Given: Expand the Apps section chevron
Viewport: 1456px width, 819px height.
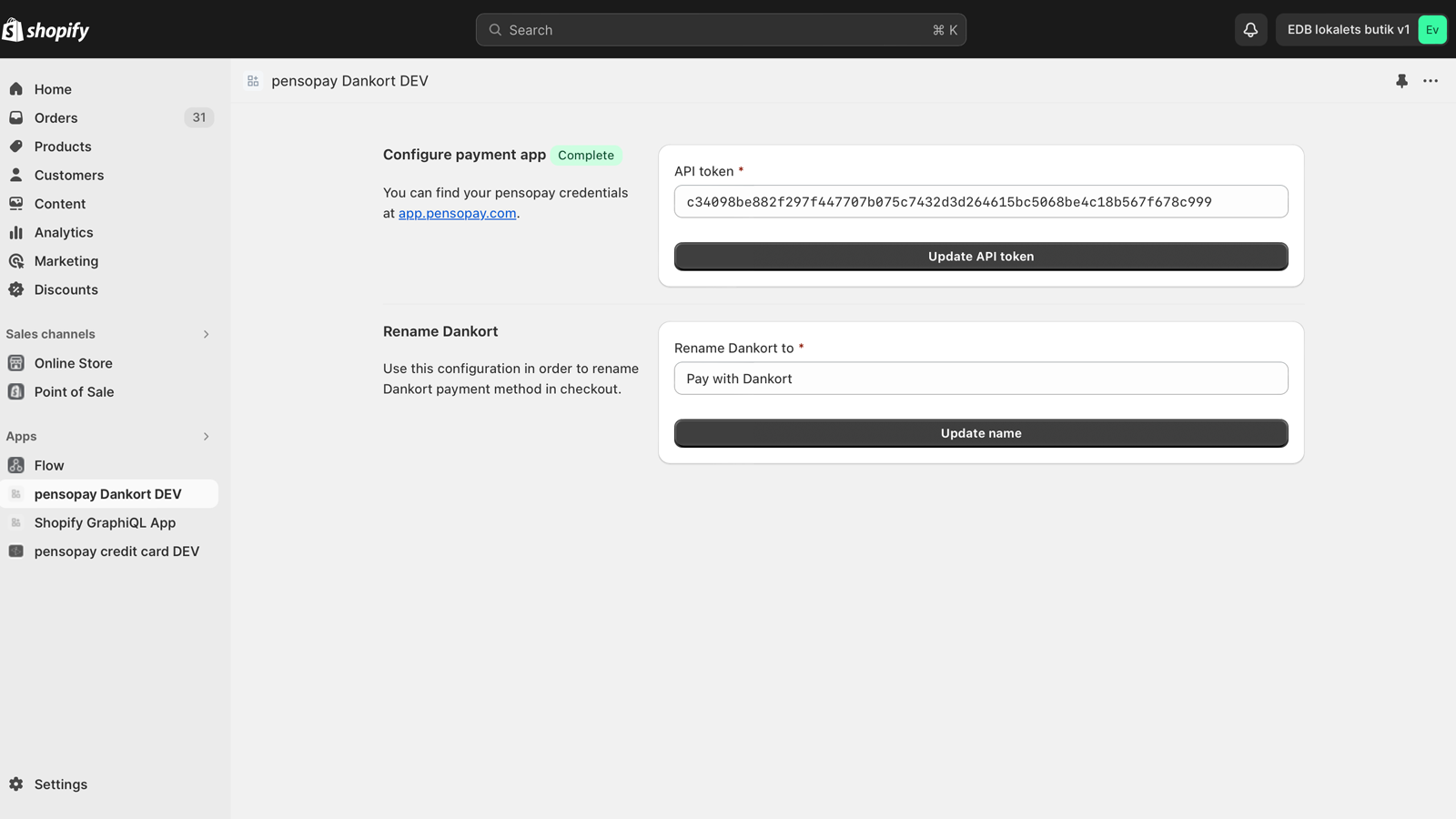Looking at the screenshot, I should click(207, 437).
